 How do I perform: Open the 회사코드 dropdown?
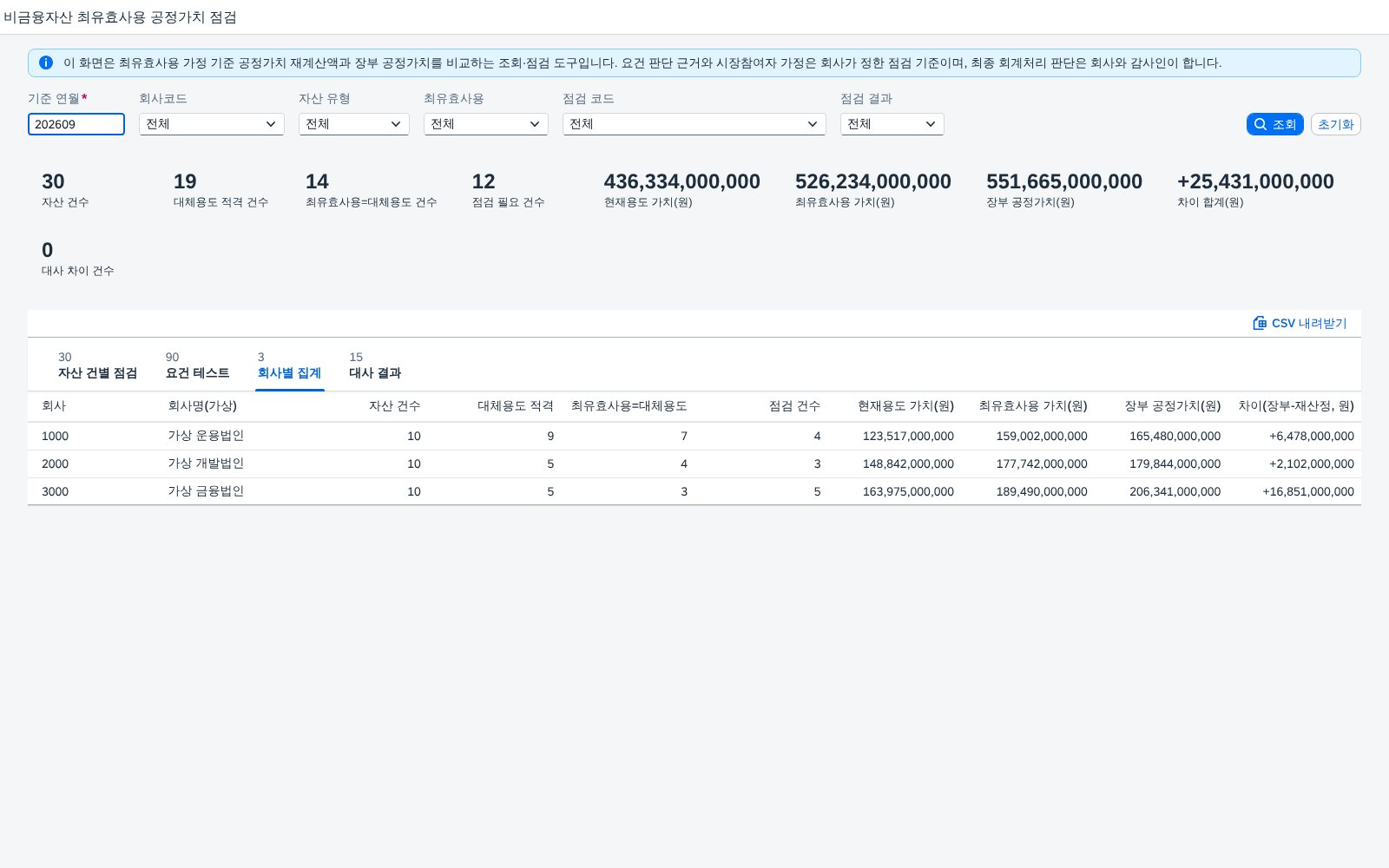(212, 124)
